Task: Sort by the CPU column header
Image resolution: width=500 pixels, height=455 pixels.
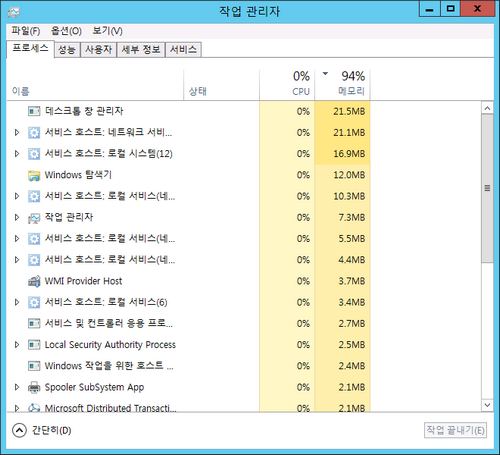Action: (x=287, y=85)
